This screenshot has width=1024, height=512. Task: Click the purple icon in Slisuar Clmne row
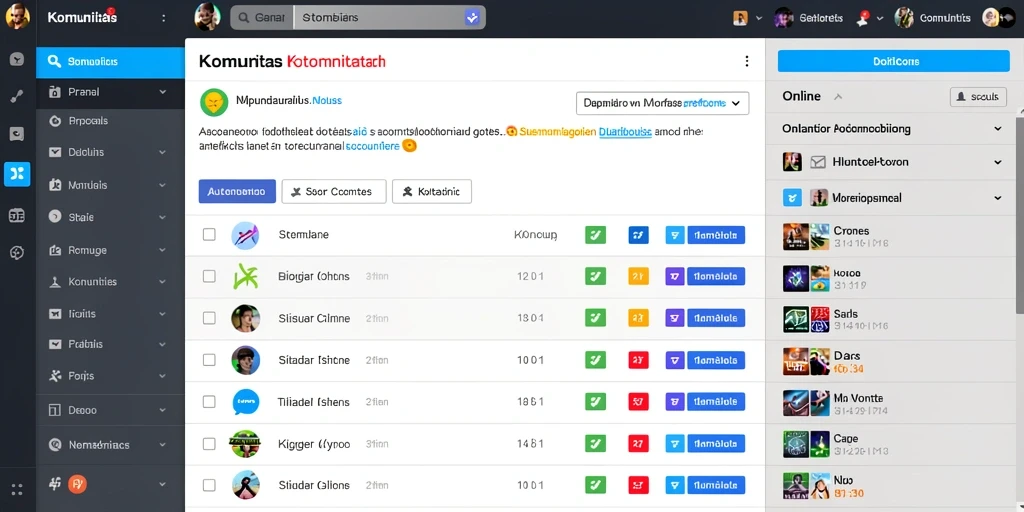pos(675,318)
